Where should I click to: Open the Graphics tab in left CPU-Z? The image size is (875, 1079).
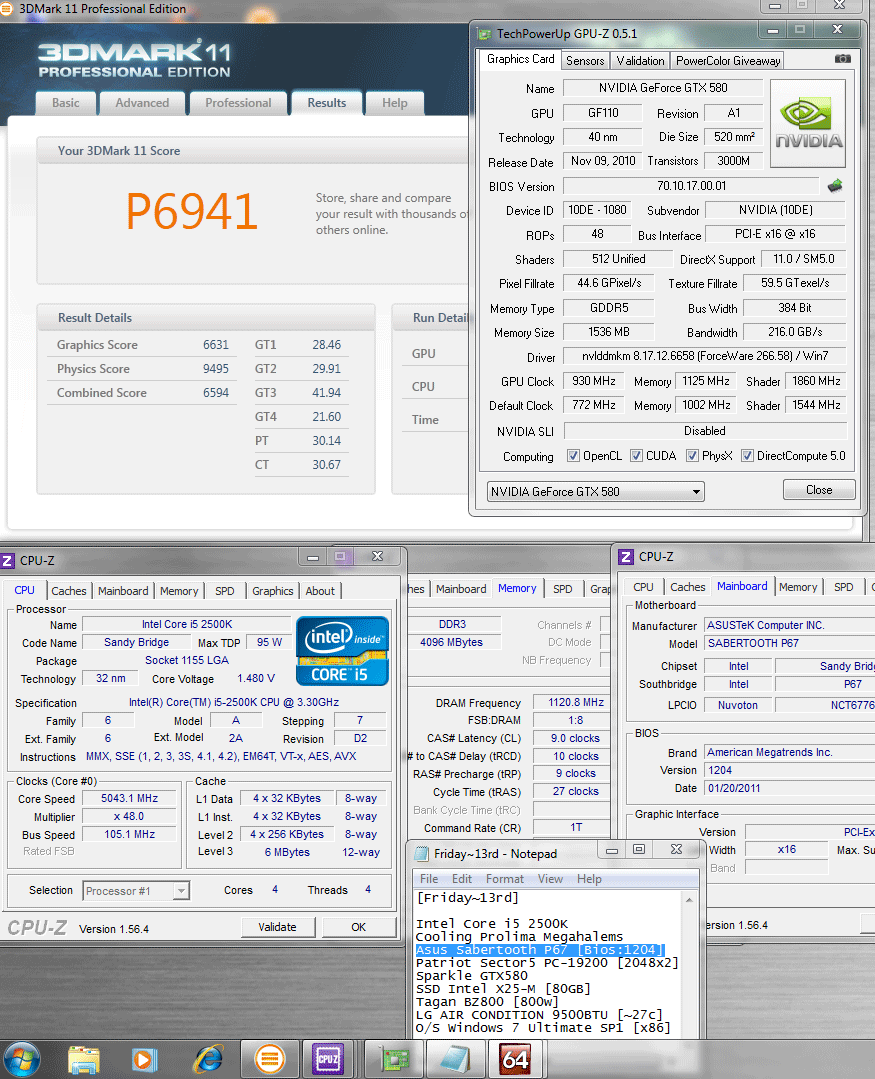click(x=272, y=590)
